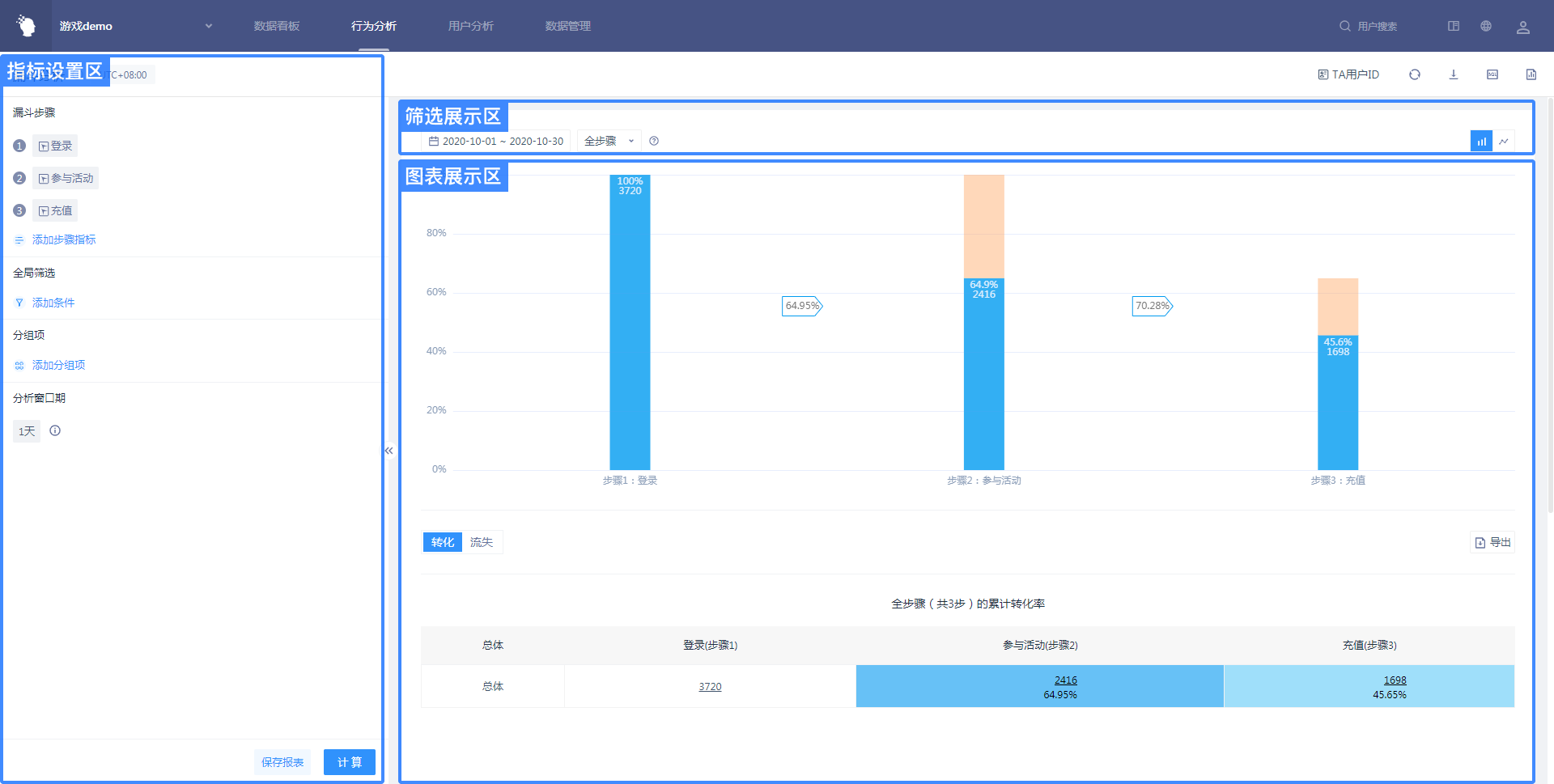Open the 用户分析 menu tab

tap(470, 26)
